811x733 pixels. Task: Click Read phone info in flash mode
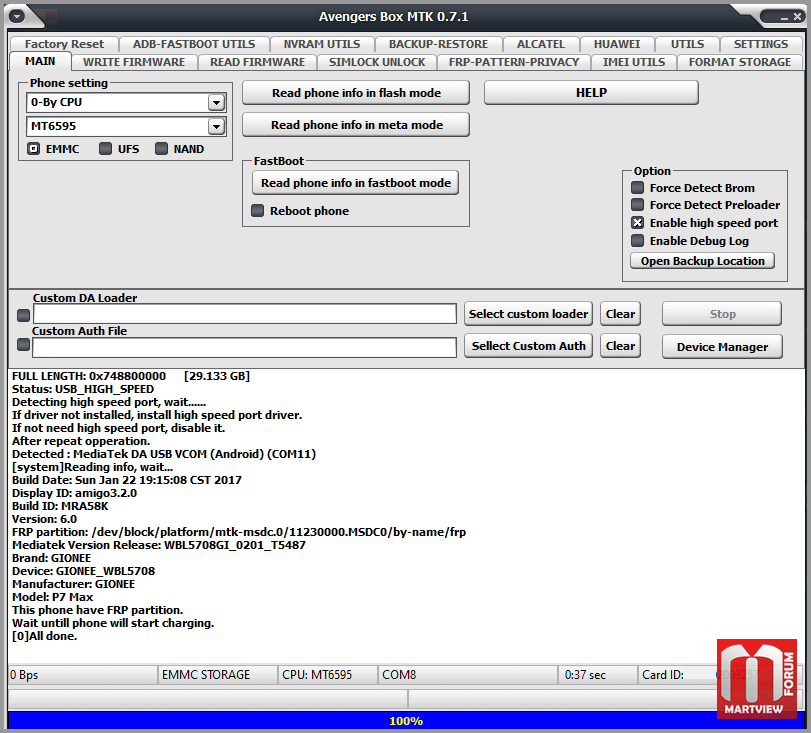click(x=356, y=93)
